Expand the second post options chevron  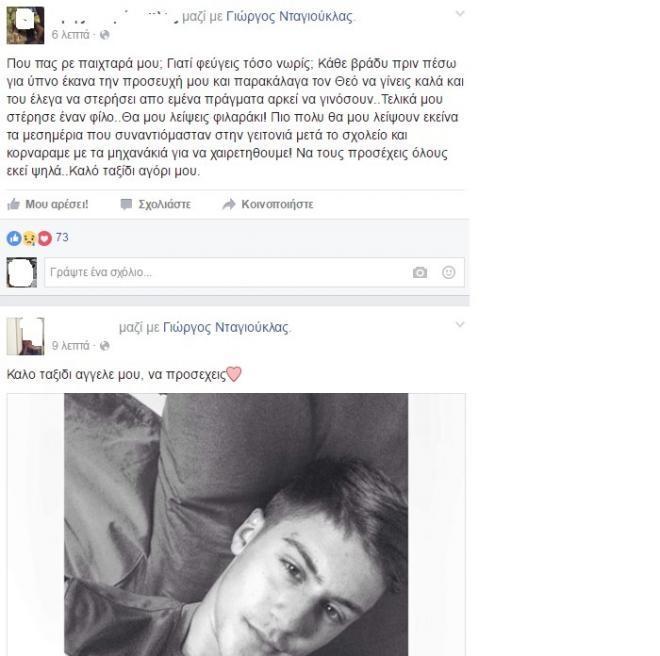coord(460,324)
